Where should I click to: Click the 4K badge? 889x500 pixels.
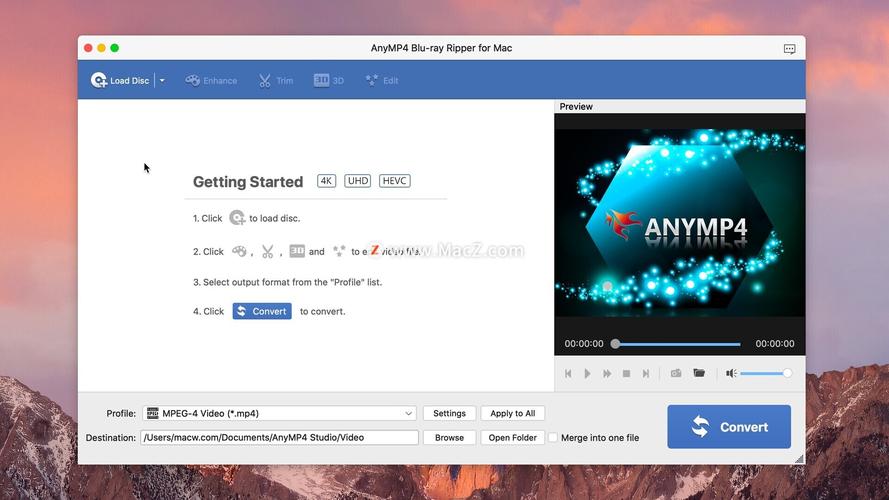pyautogui.click(x=326, y=181)
